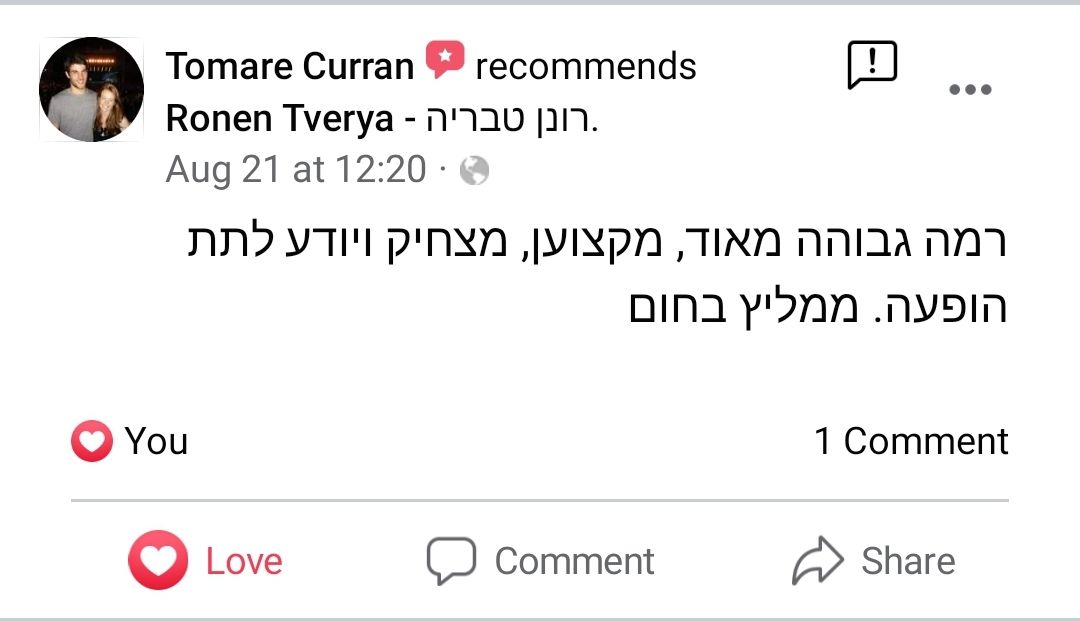1080x621 pixels.
Task: Click the Share text label
Action: click(908, 561)
